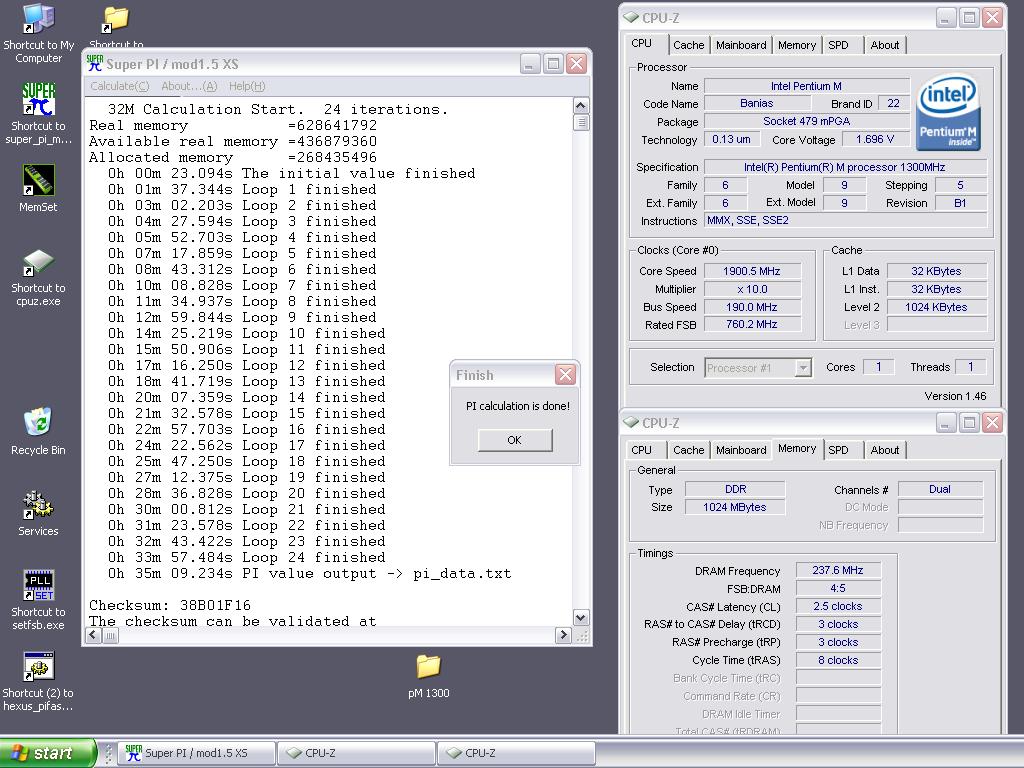Click the 'Loop 24 finished' line in Super PI
Image resolution: width=1024 pixels, height=768 pixels.
coord(247,558)
